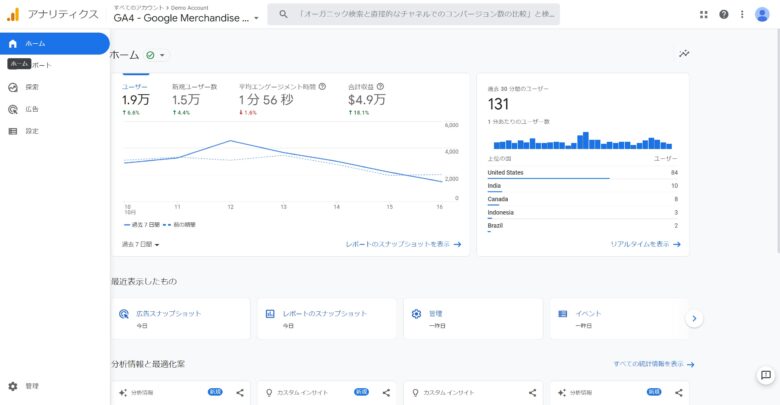The height and width of the screenshot is (405, 780).
Task: Click the reports snapshot card chart icon
Action: 270,314
